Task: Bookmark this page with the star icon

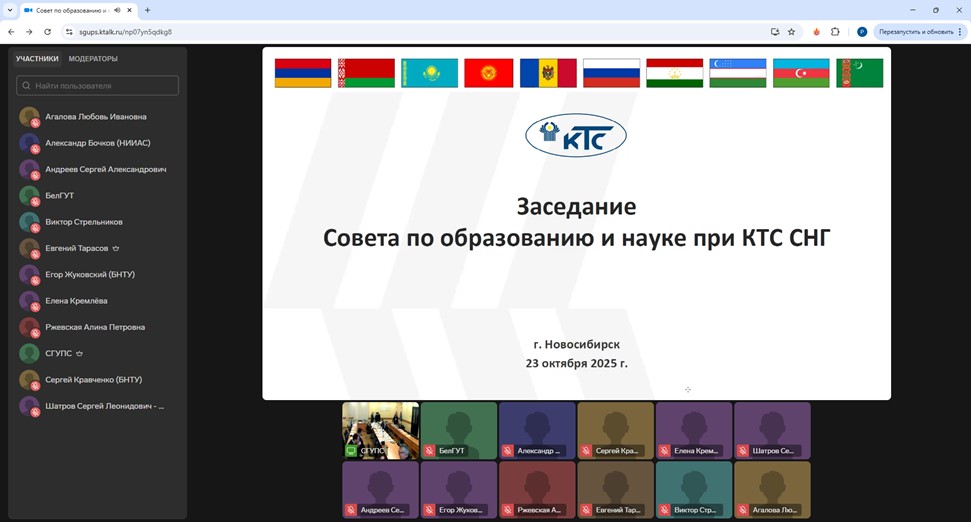Action: coord(791,31)
